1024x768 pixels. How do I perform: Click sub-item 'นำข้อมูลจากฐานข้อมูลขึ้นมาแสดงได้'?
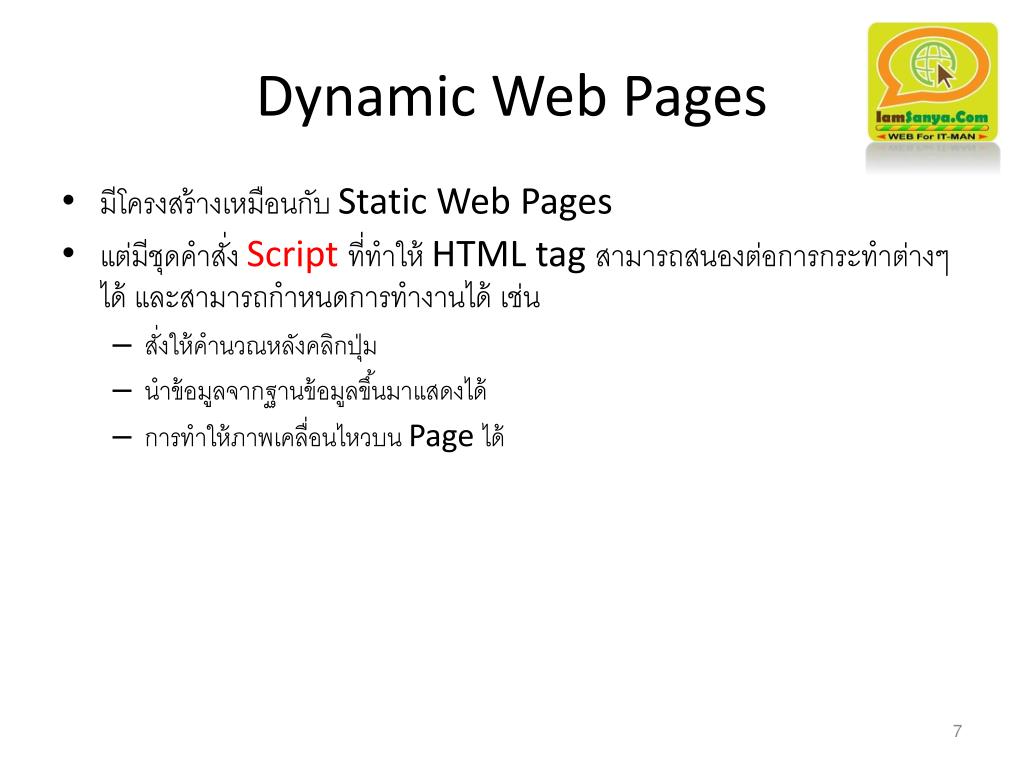click(315, 391)
